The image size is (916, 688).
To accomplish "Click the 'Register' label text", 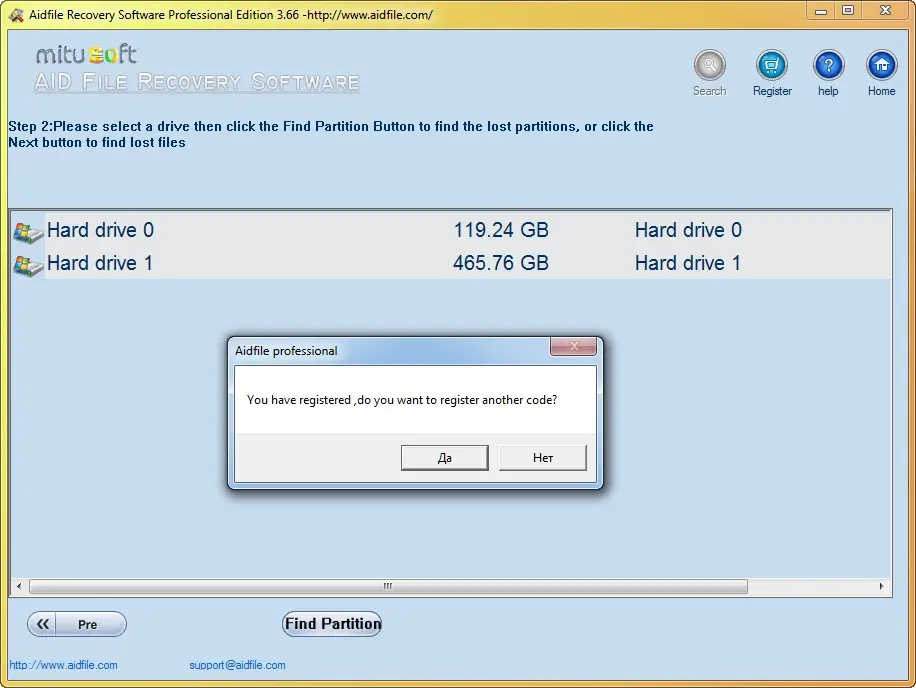I will (772, 91).
